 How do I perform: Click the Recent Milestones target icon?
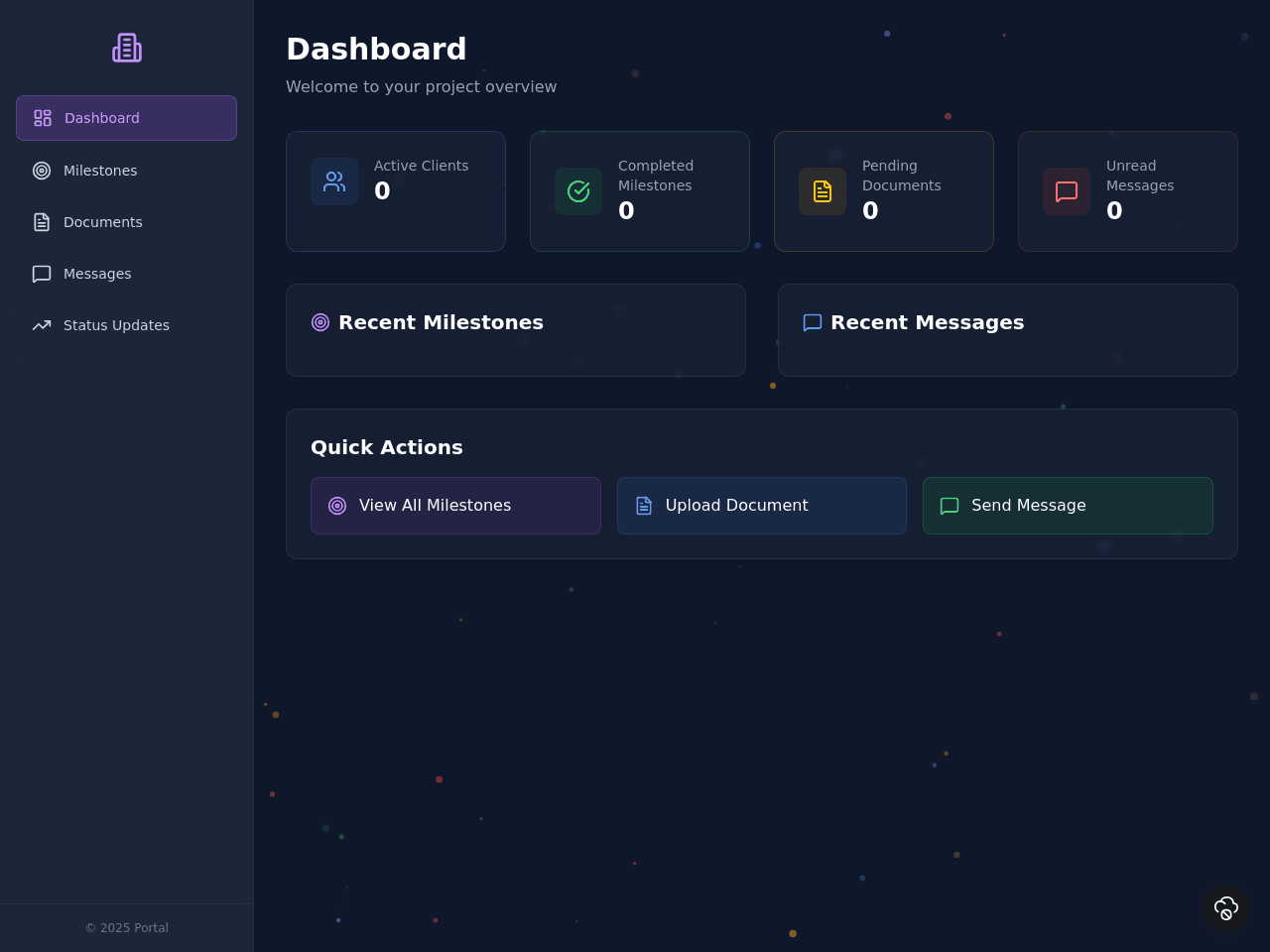[x=320, y=322]
